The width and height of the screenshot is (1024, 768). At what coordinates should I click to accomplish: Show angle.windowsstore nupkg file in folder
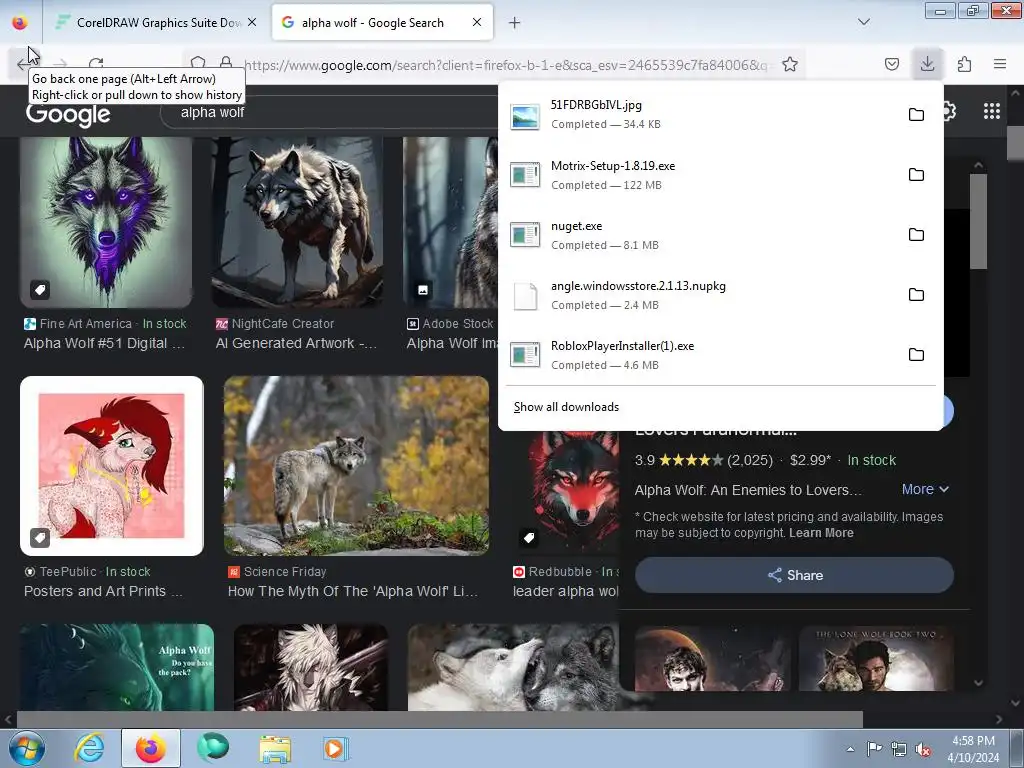[x=916, y=295]
